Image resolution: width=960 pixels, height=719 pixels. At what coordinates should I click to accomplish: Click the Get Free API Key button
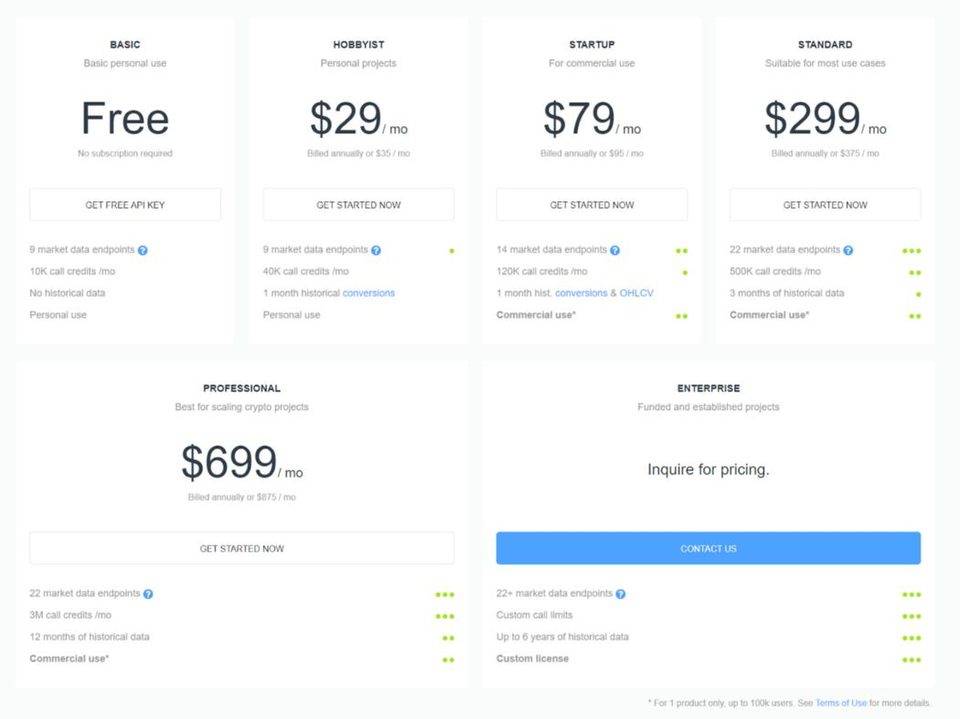pos(125,205)
